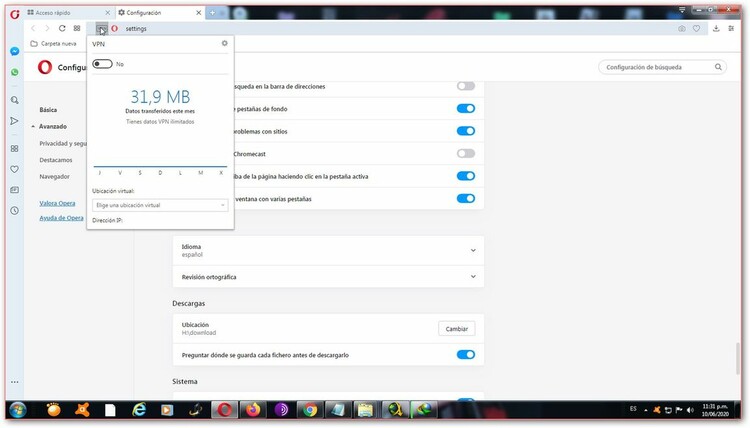750x428 pixels.
Task: Open Internet Explorer from the taskbar
Action: click(x=139, y=410)
